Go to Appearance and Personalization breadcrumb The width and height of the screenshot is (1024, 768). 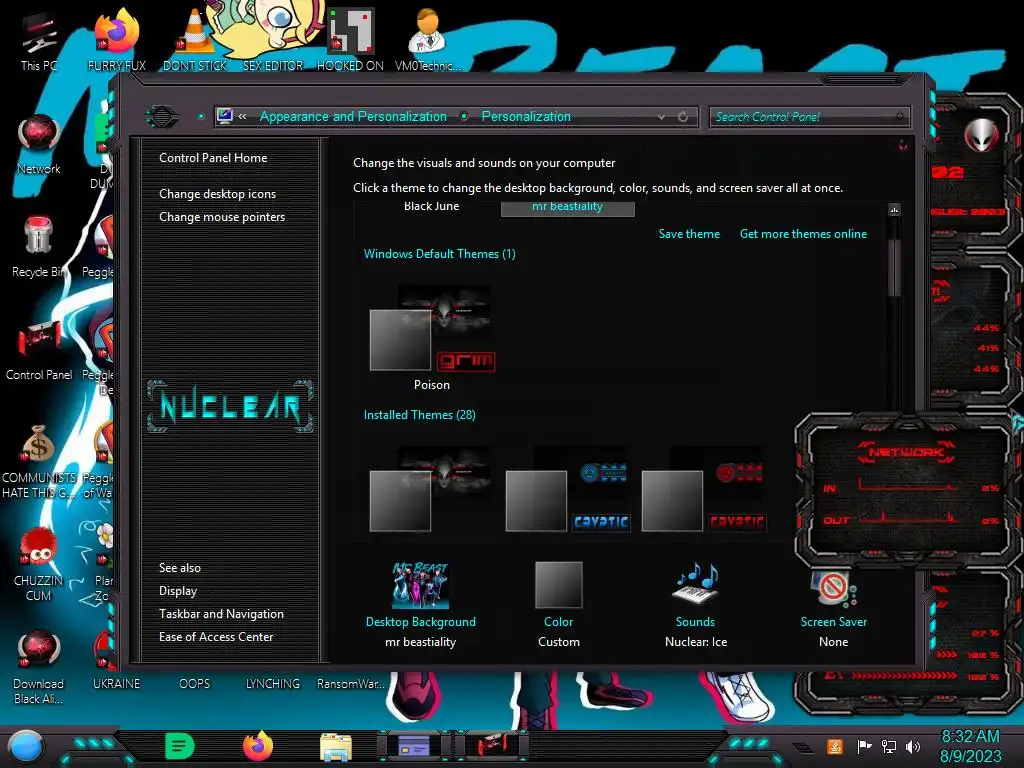coord(353,116)
